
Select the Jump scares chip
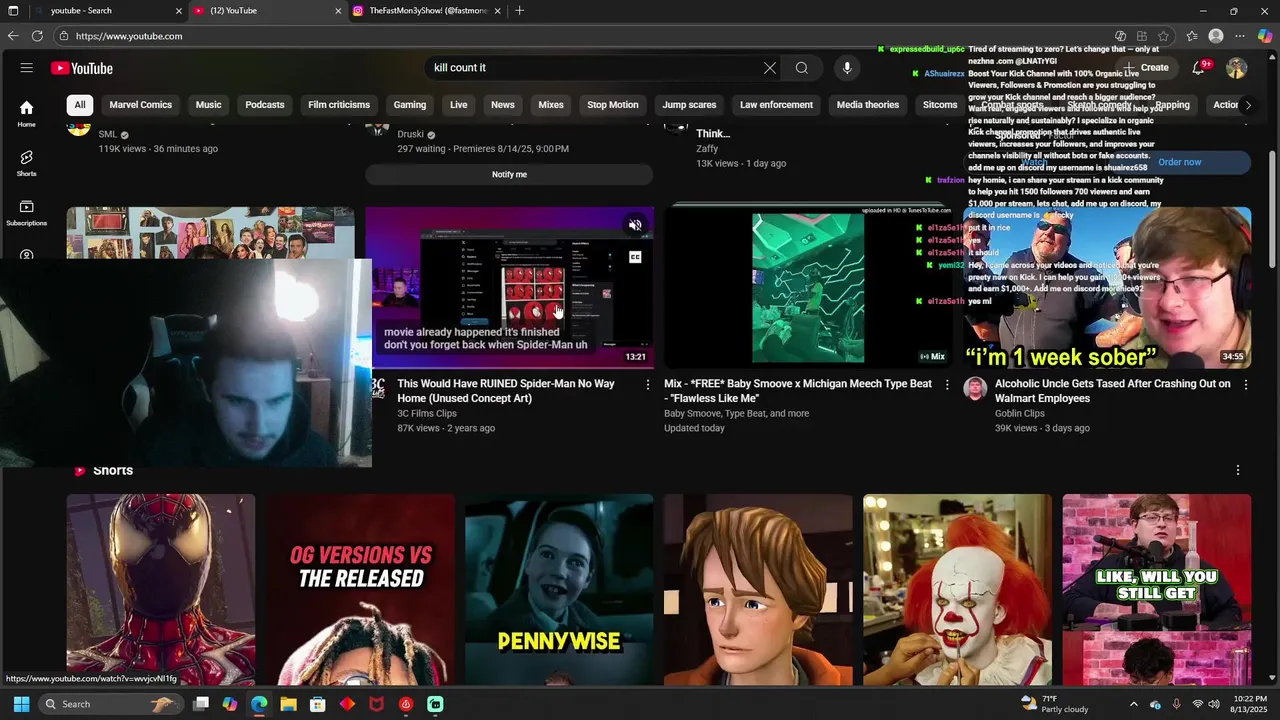(x=689, y=105)
